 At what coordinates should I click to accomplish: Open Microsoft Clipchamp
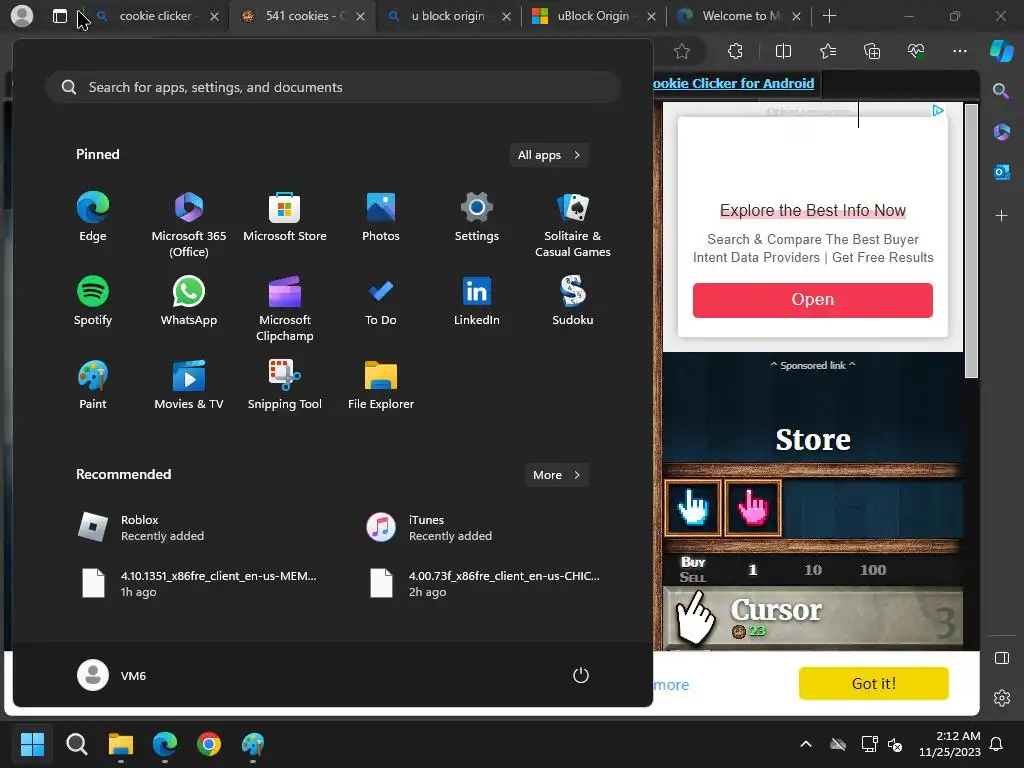285,309
